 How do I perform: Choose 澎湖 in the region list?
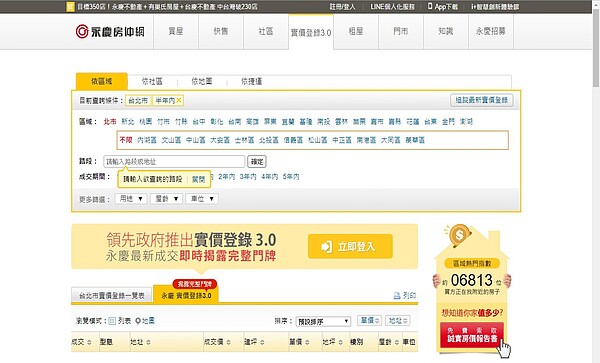(466, 122)
